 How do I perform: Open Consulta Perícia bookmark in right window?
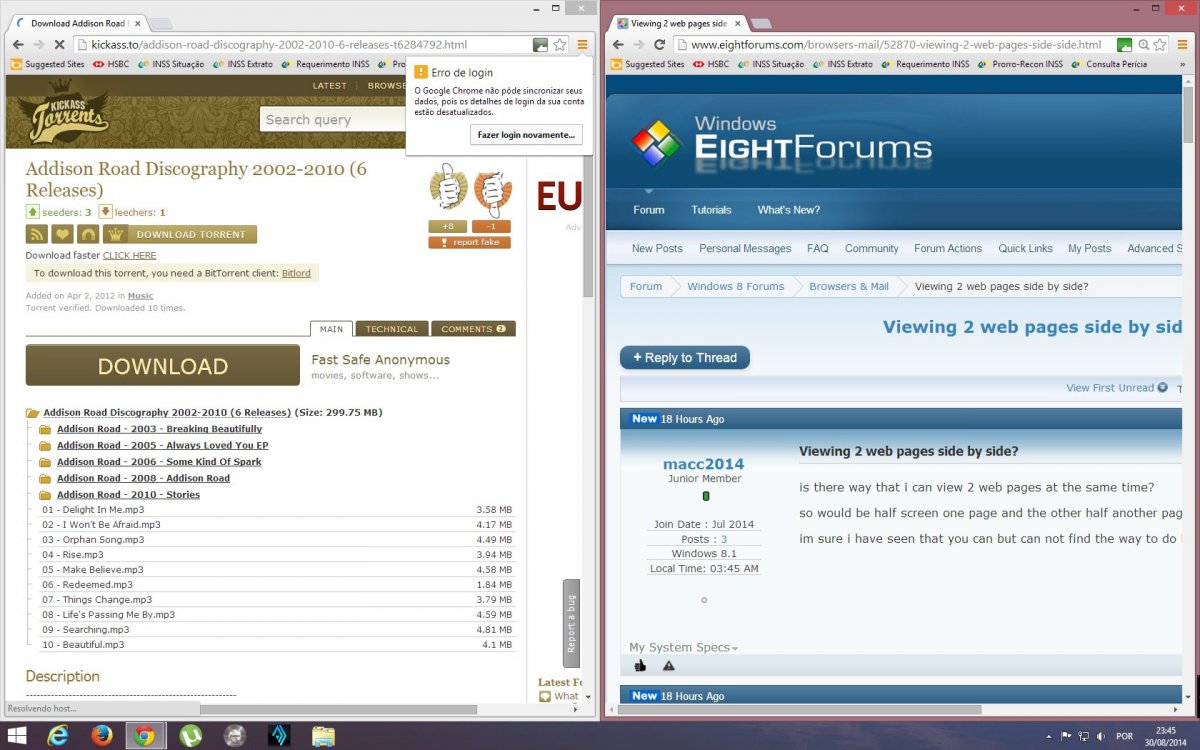click(x=1107, y=64)
